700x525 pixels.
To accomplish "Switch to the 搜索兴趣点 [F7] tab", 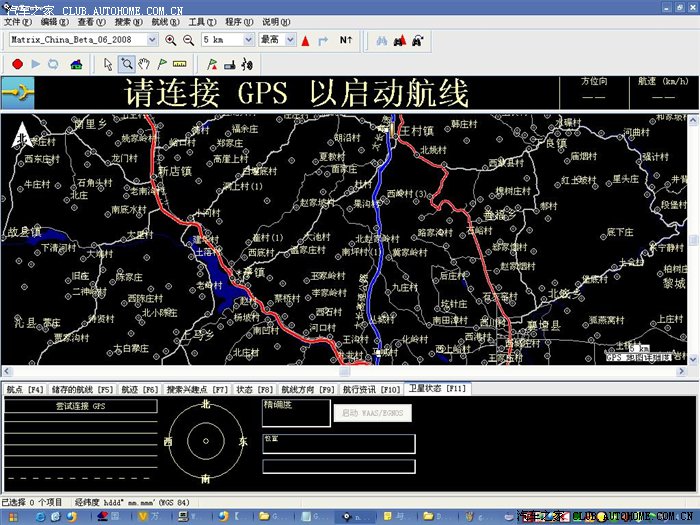I will [198, 389].
